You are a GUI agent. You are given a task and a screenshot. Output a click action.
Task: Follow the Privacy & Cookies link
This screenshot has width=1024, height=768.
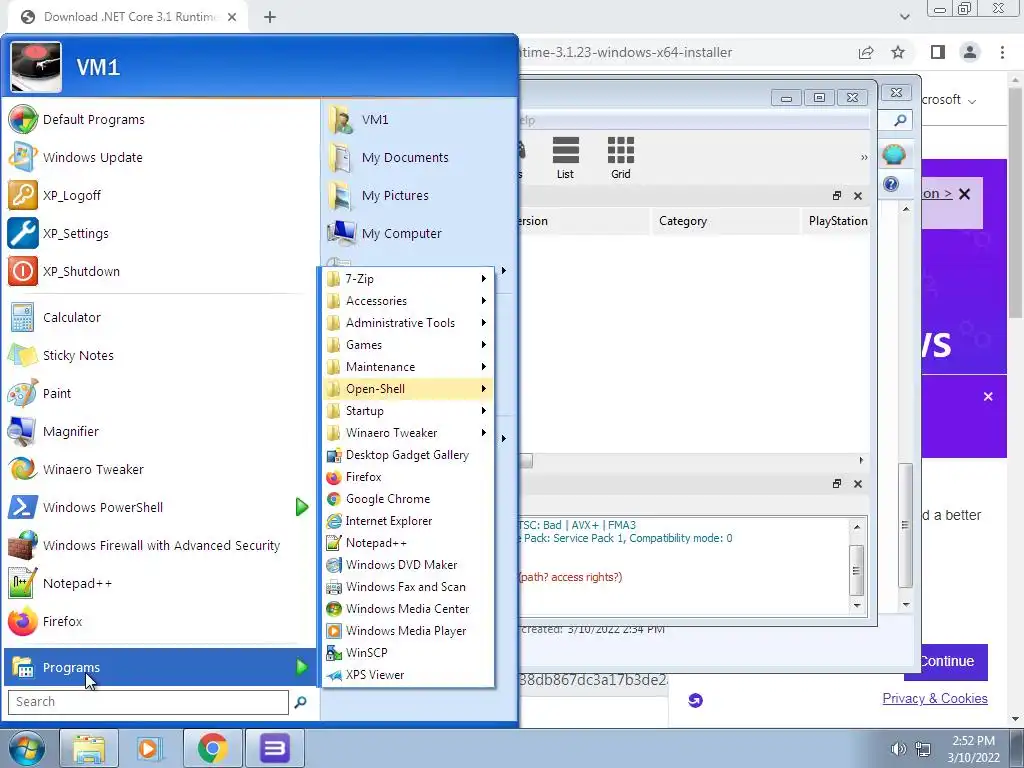[x=935, y=698]
